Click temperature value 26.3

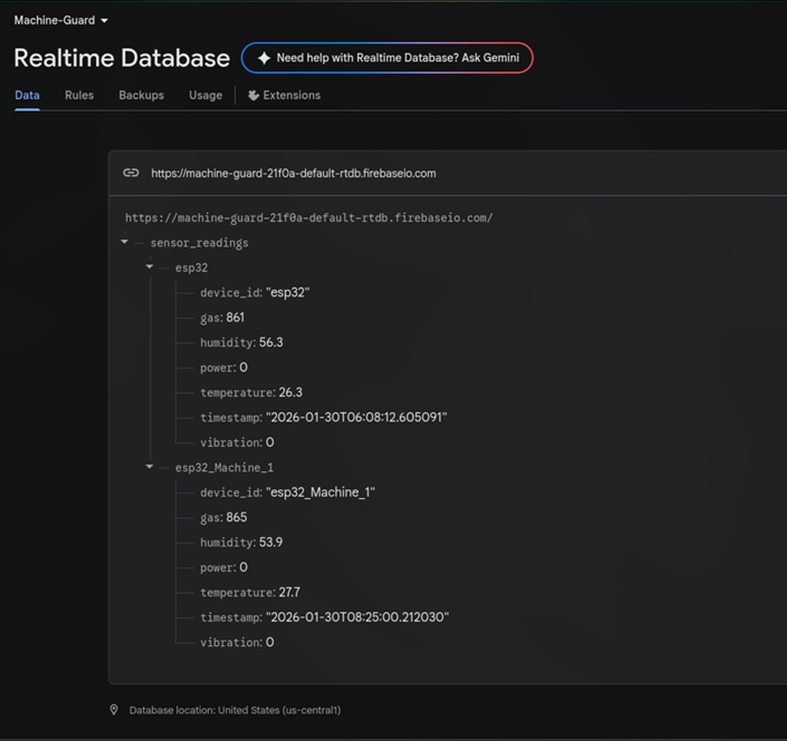pos(291,392)
